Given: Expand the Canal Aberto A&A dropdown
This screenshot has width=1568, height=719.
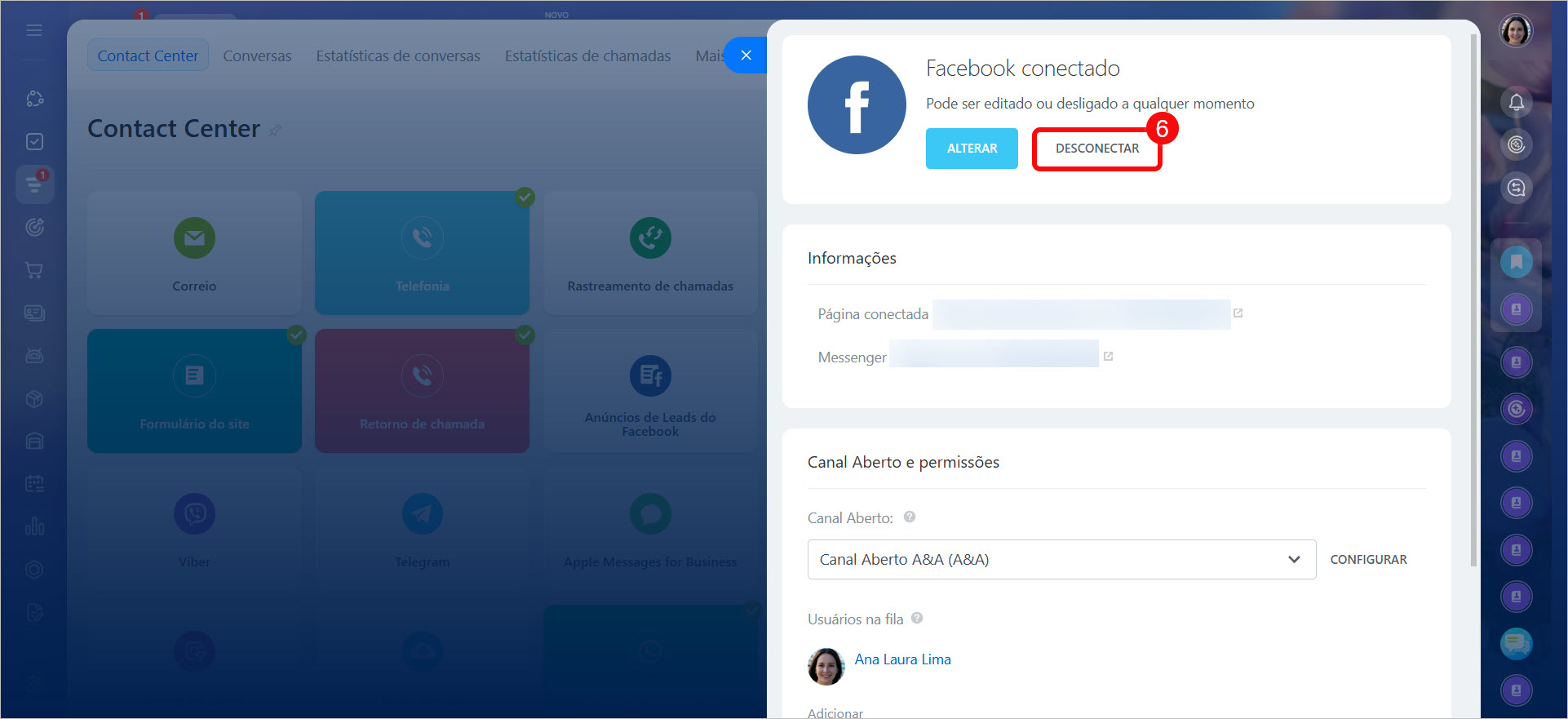Looking at the screenshot, I should [x=1061, y=559].
